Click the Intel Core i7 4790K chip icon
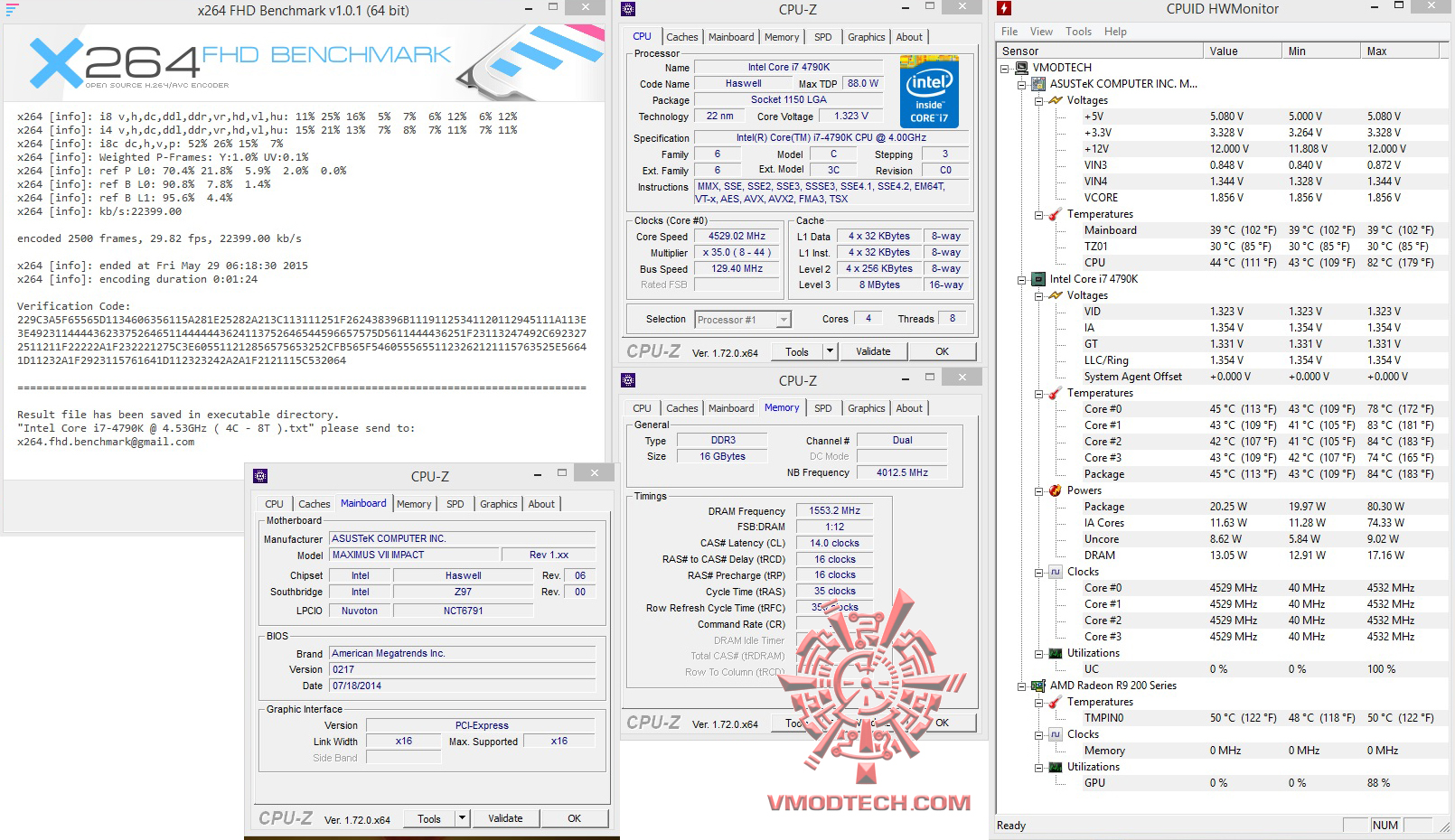Screen dimensions: 1455x840 point(1038,279)
